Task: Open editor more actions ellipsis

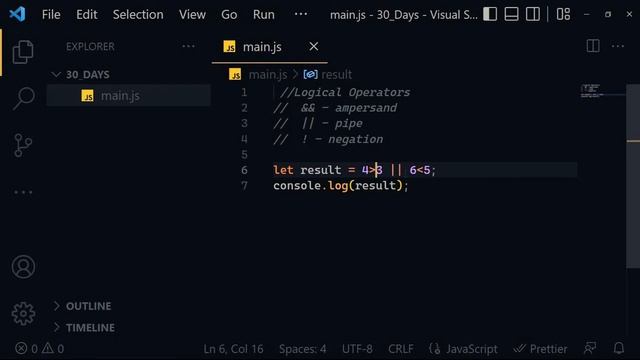Action: coord(618,46)
